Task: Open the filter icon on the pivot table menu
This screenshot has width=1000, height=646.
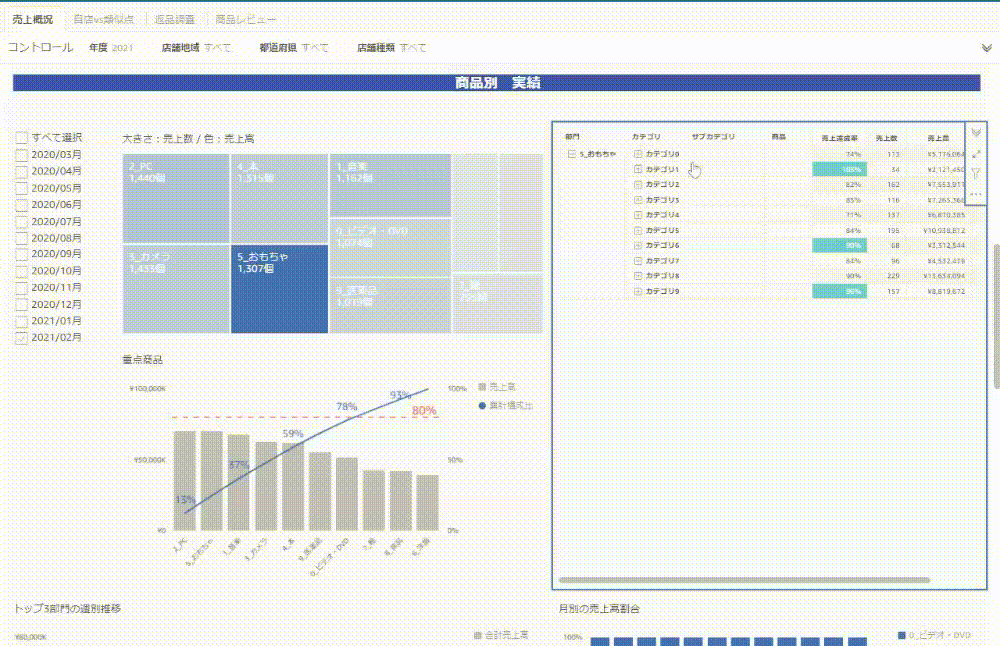Action: (x=976, y=173)
